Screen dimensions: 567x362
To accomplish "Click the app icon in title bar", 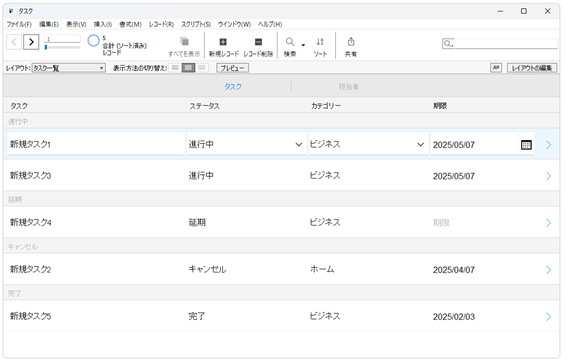I will [x=11, y=11].
